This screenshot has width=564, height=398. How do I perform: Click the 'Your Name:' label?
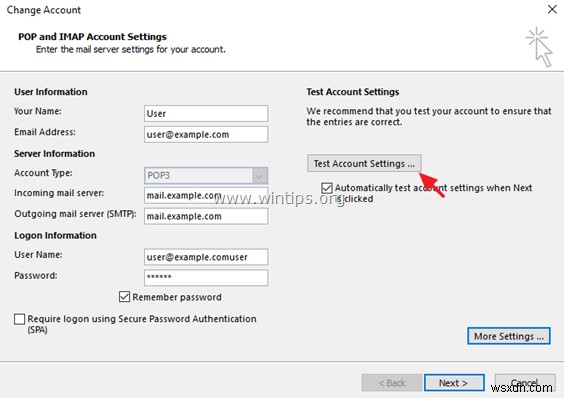click(38, 111)
